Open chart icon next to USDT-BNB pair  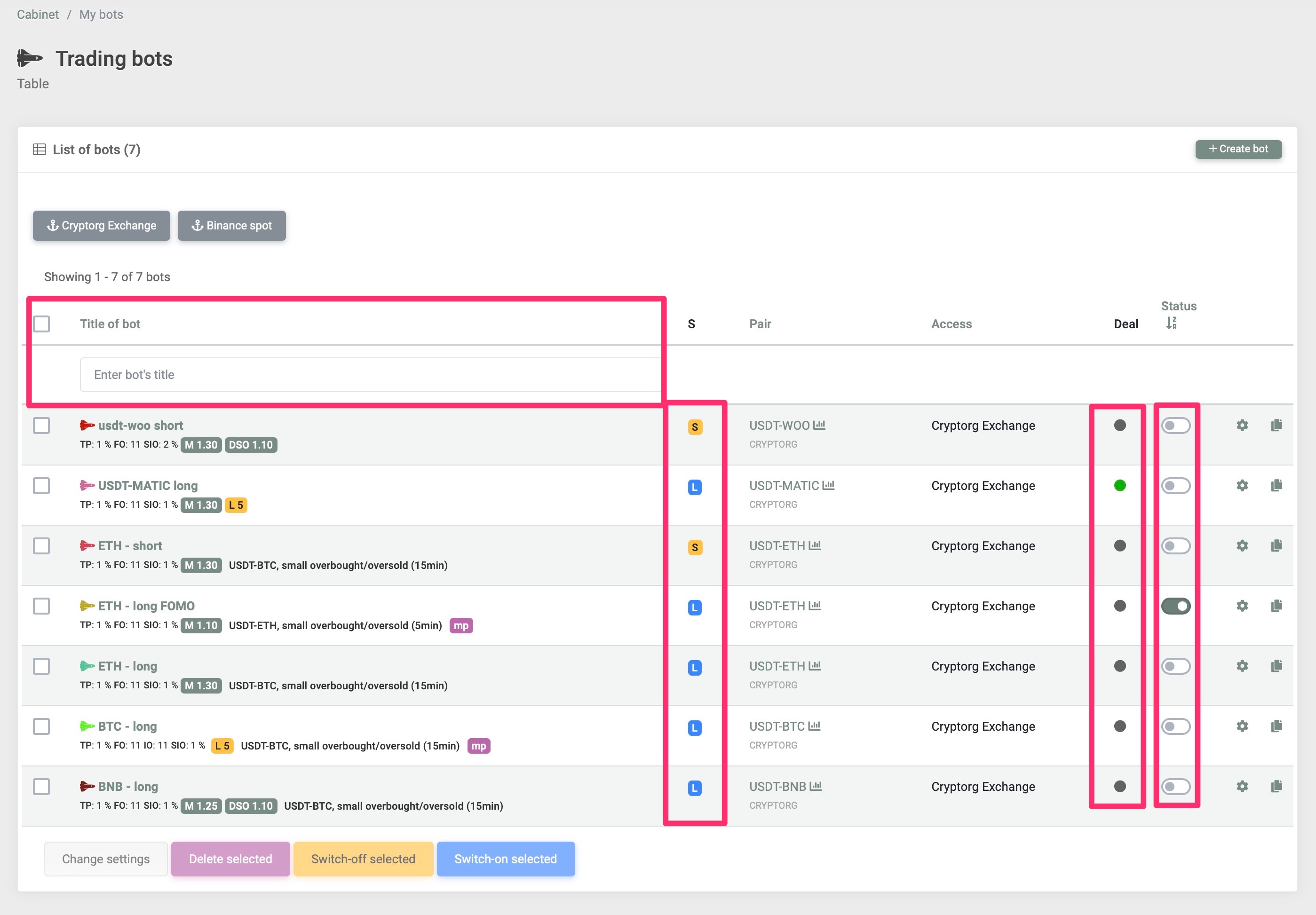[816, 786]
